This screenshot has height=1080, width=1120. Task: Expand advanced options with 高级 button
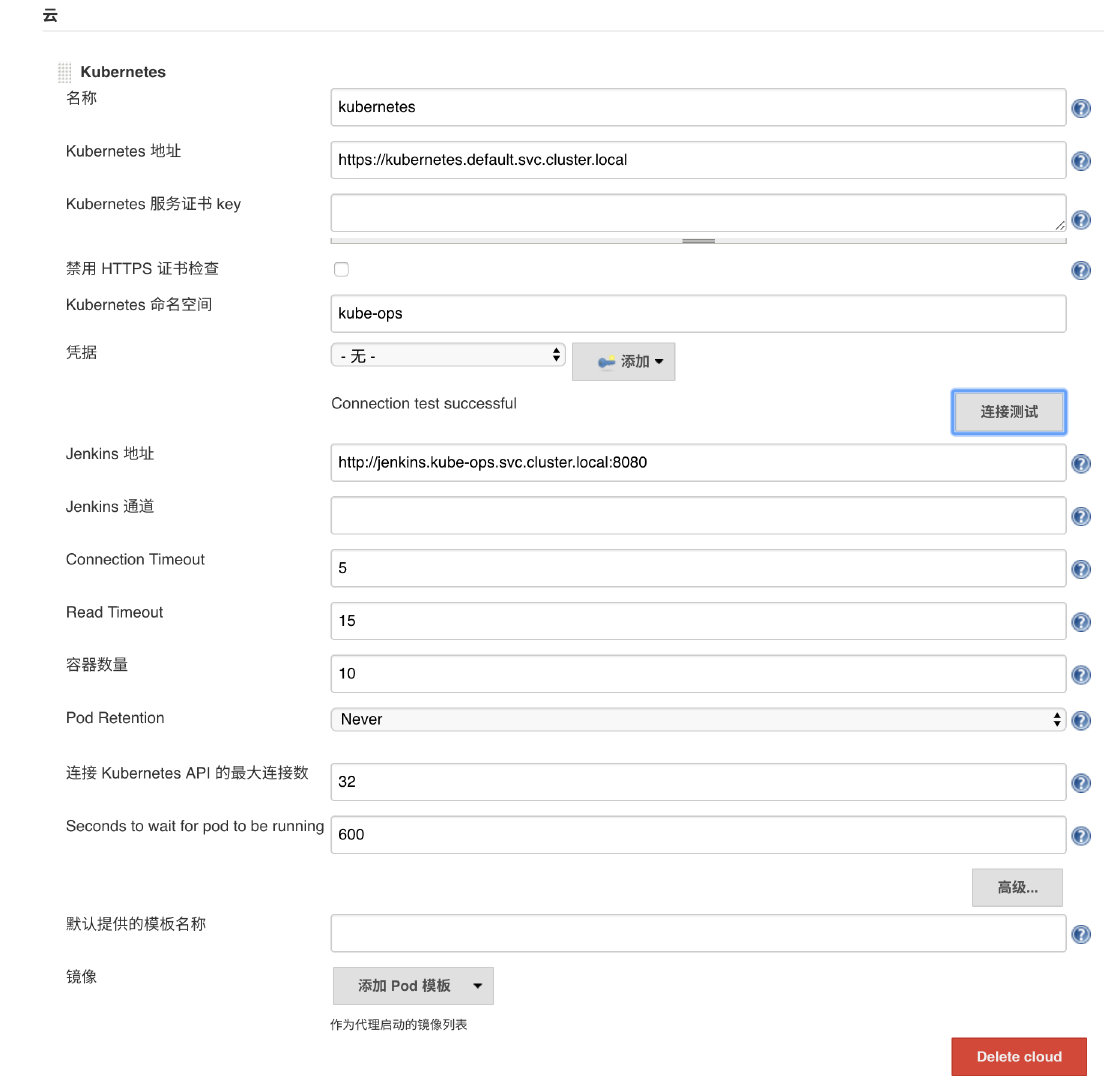1017,887
